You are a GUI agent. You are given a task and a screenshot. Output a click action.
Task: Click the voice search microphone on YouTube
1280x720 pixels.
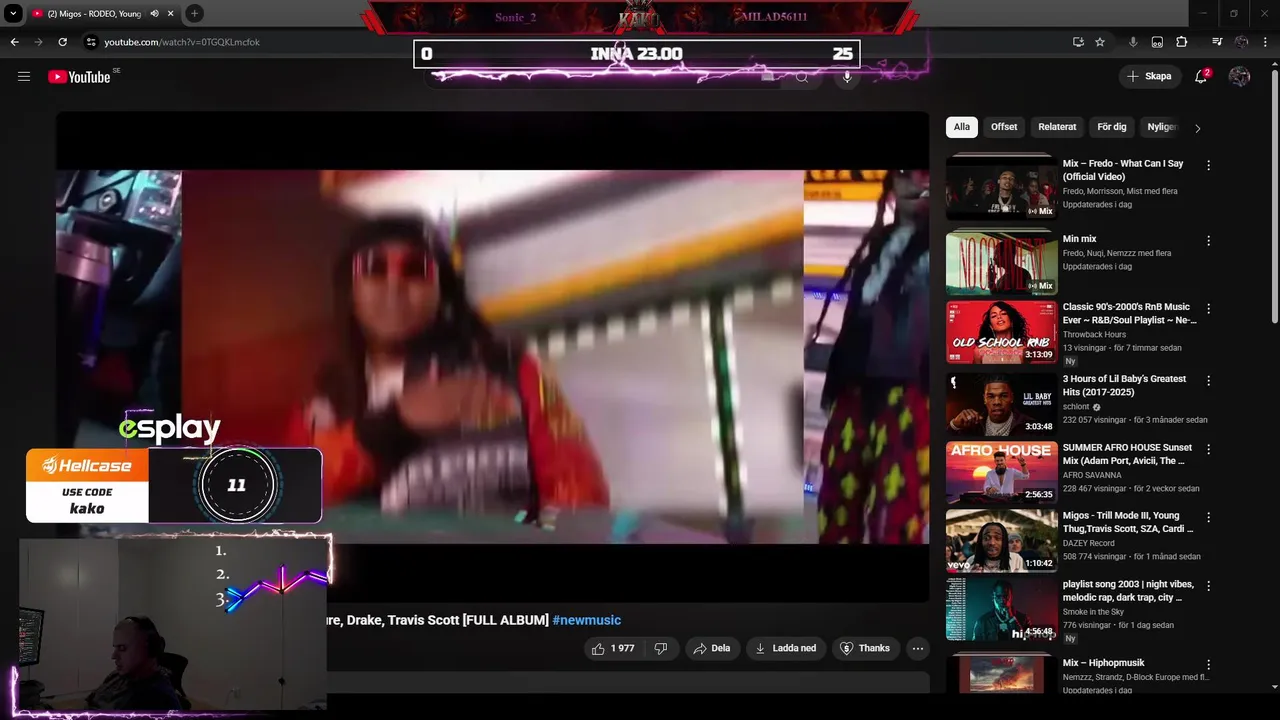(847, 77)
